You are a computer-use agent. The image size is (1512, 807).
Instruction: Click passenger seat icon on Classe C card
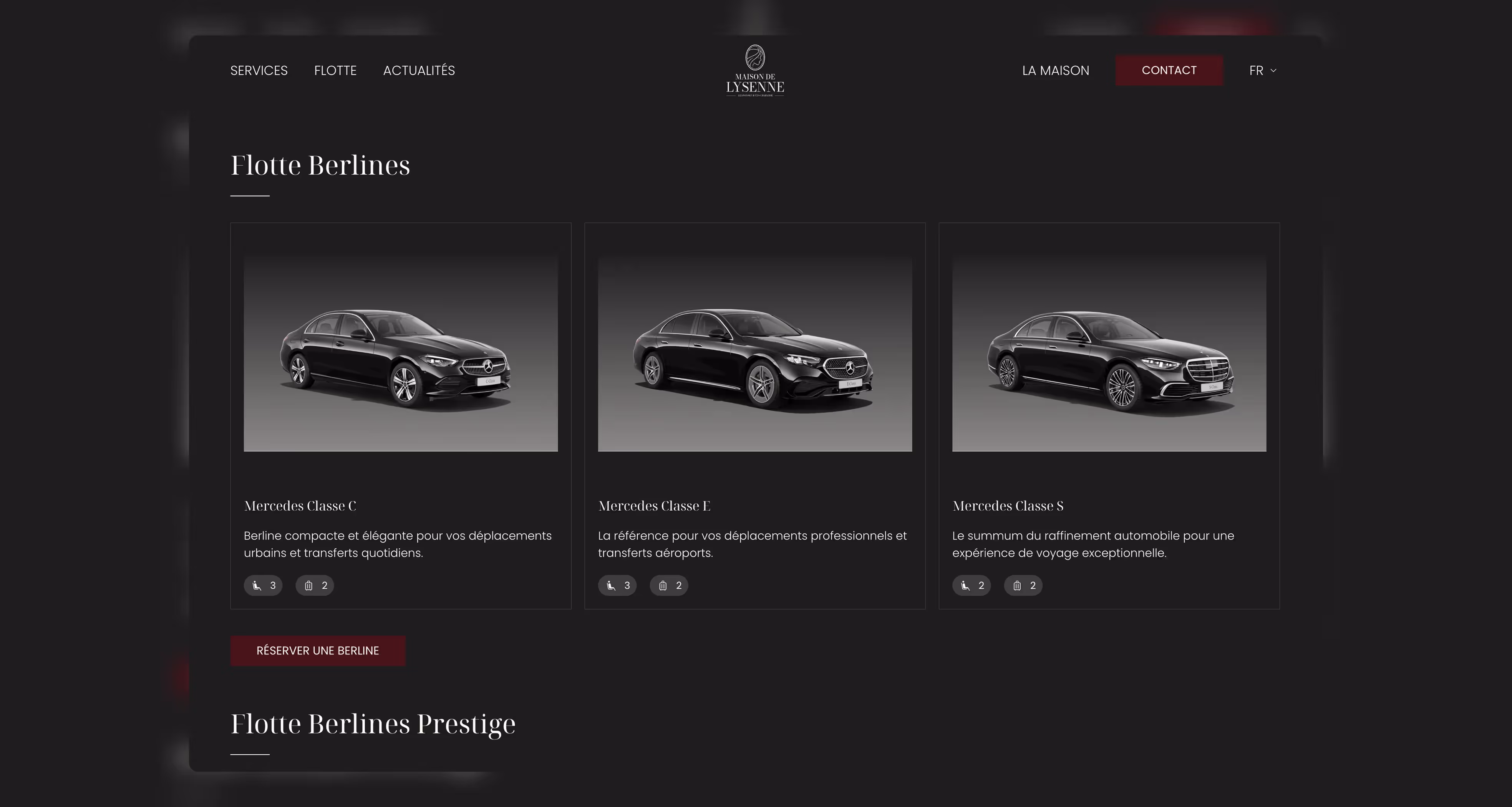[257, 586]
